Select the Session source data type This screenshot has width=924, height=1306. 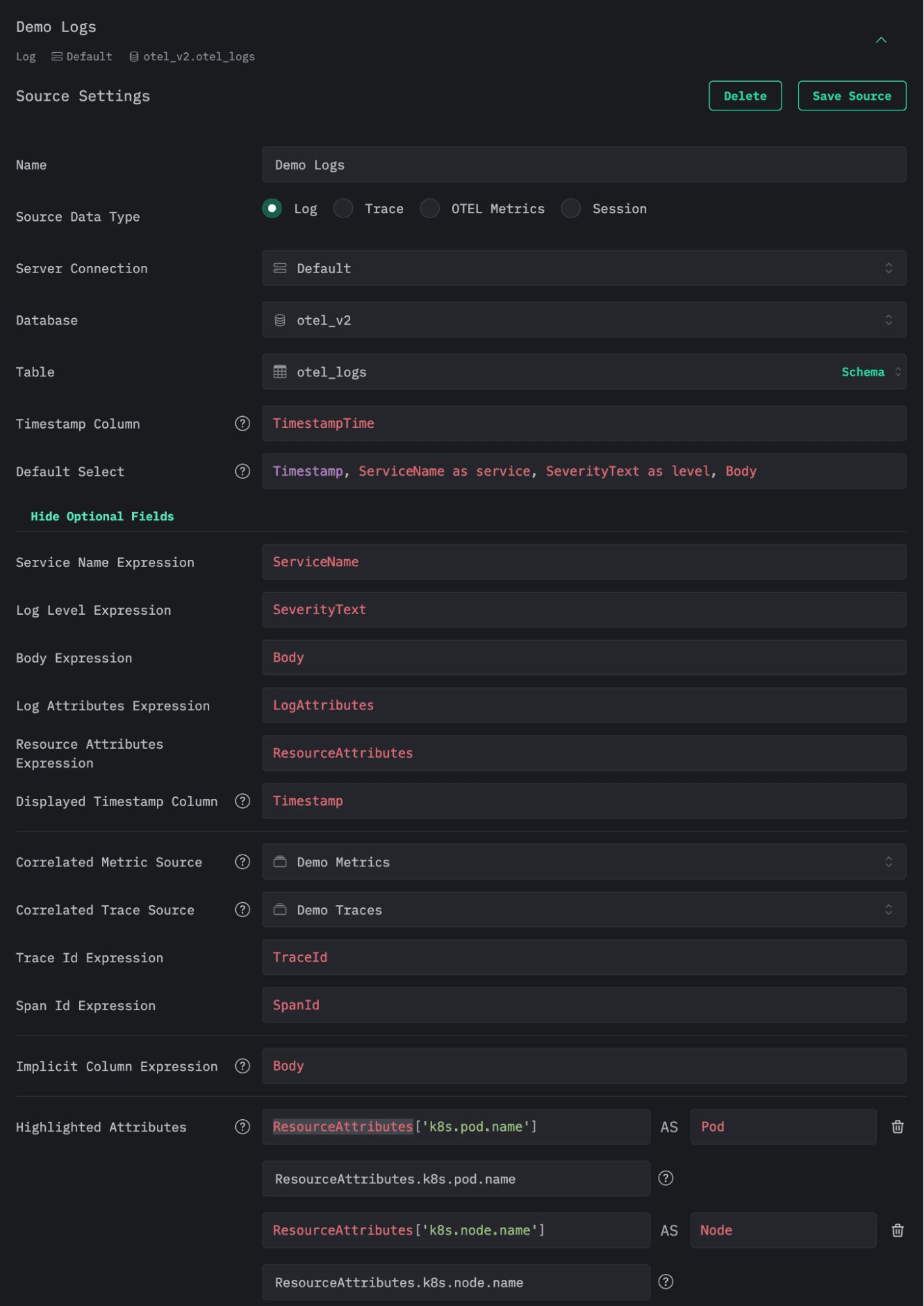point(570,208)
